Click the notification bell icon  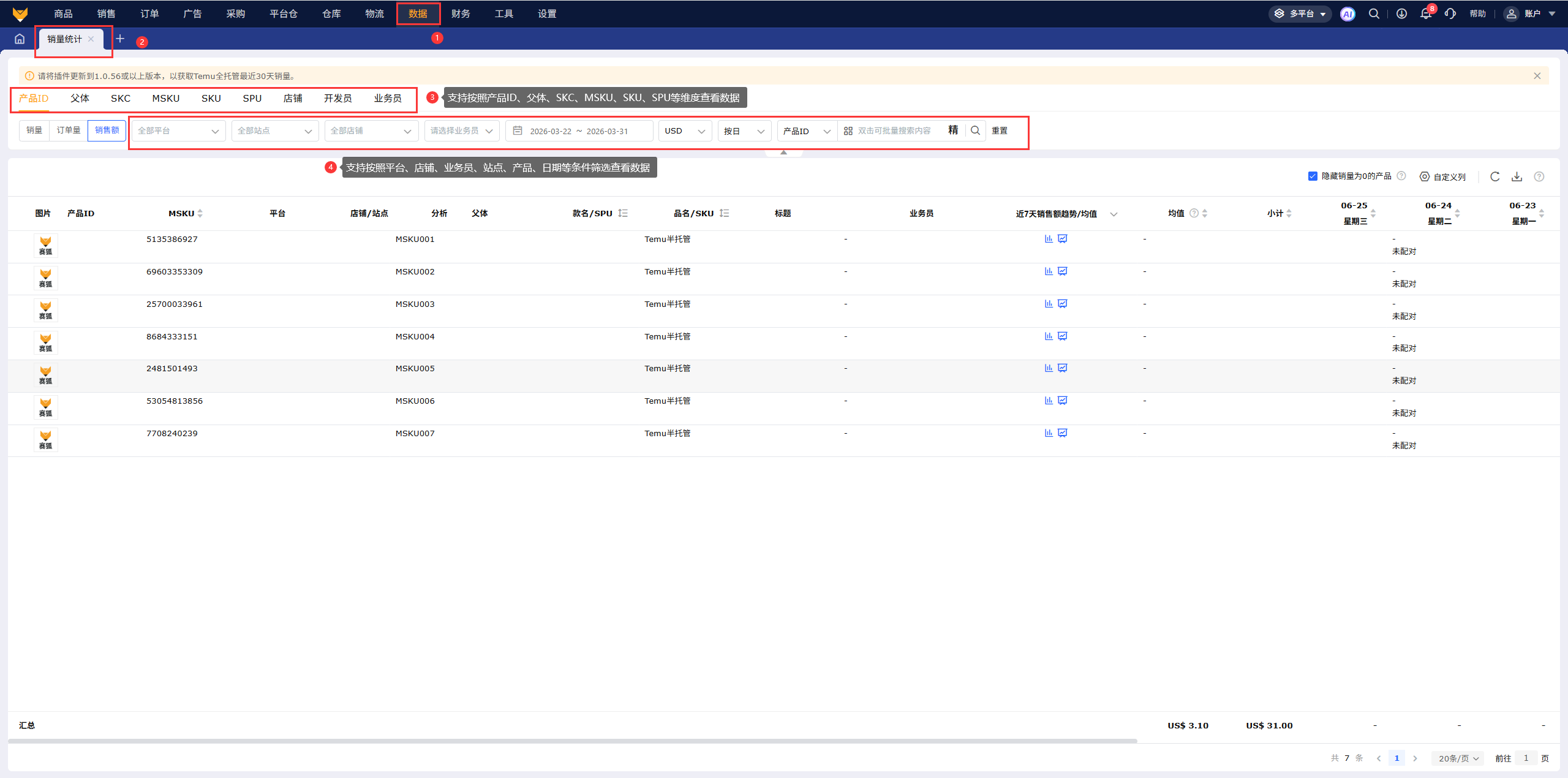[x=1425, y=14]
